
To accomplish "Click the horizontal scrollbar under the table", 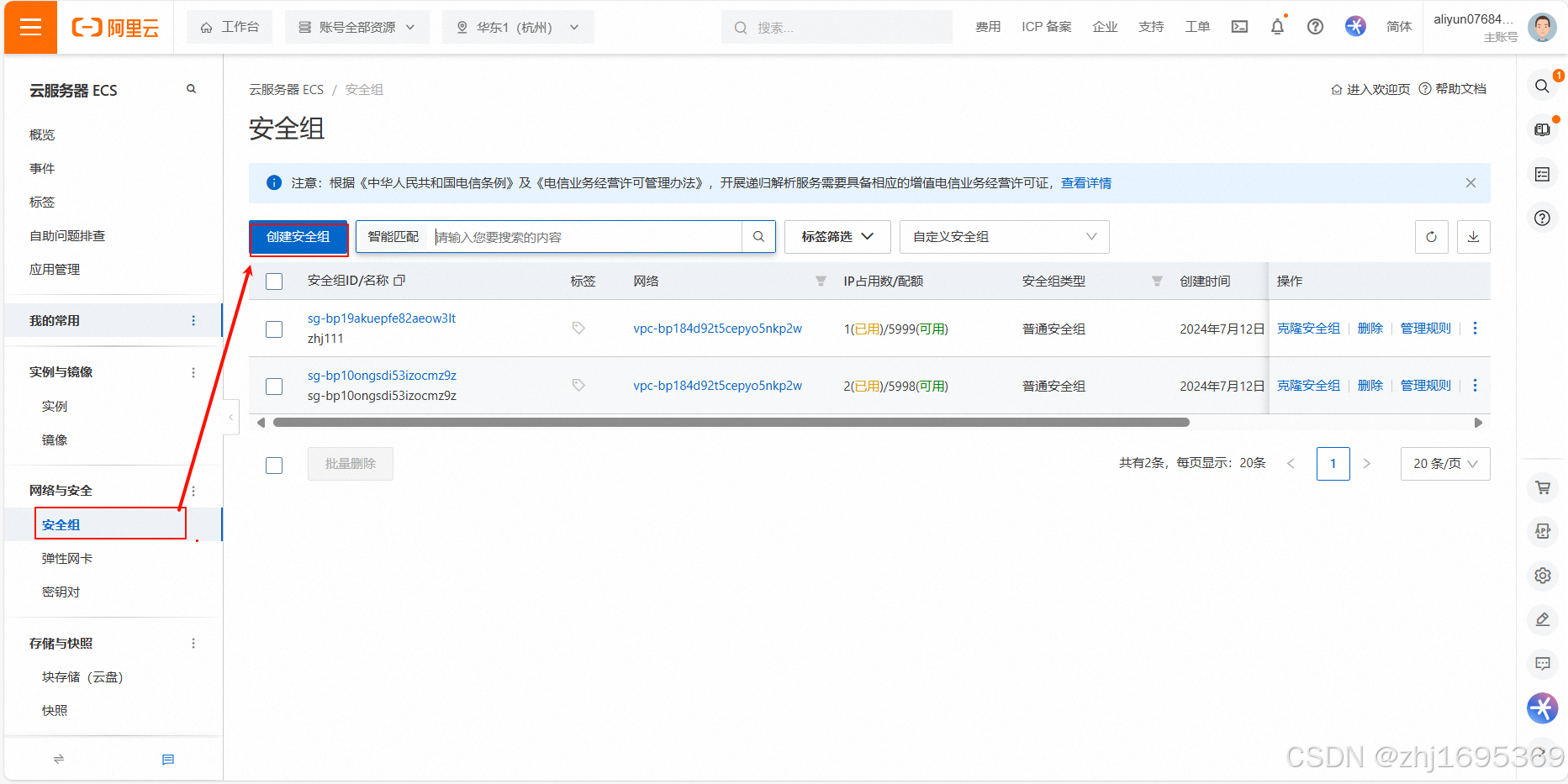I will tap(731, 423).
